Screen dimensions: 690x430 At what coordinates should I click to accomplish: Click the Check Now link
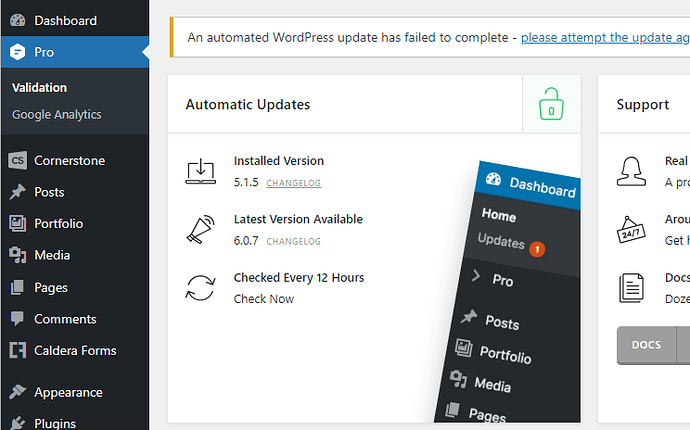tap(264, 299)
